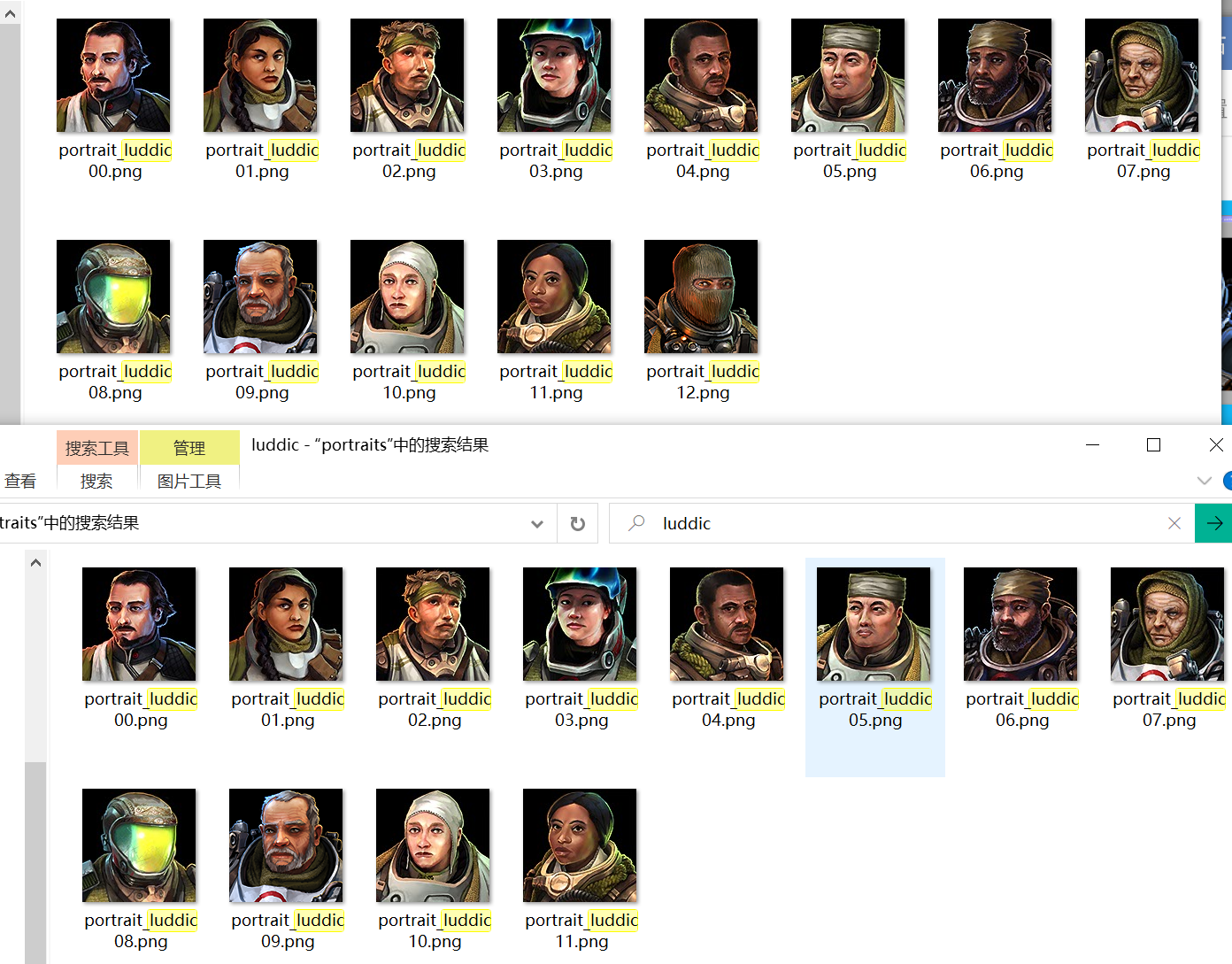This screenshot has width=1232, height=964.
Task: Click the highlighted portrait_luddic05.png thumbnail
Action: [x=874, y=624]
